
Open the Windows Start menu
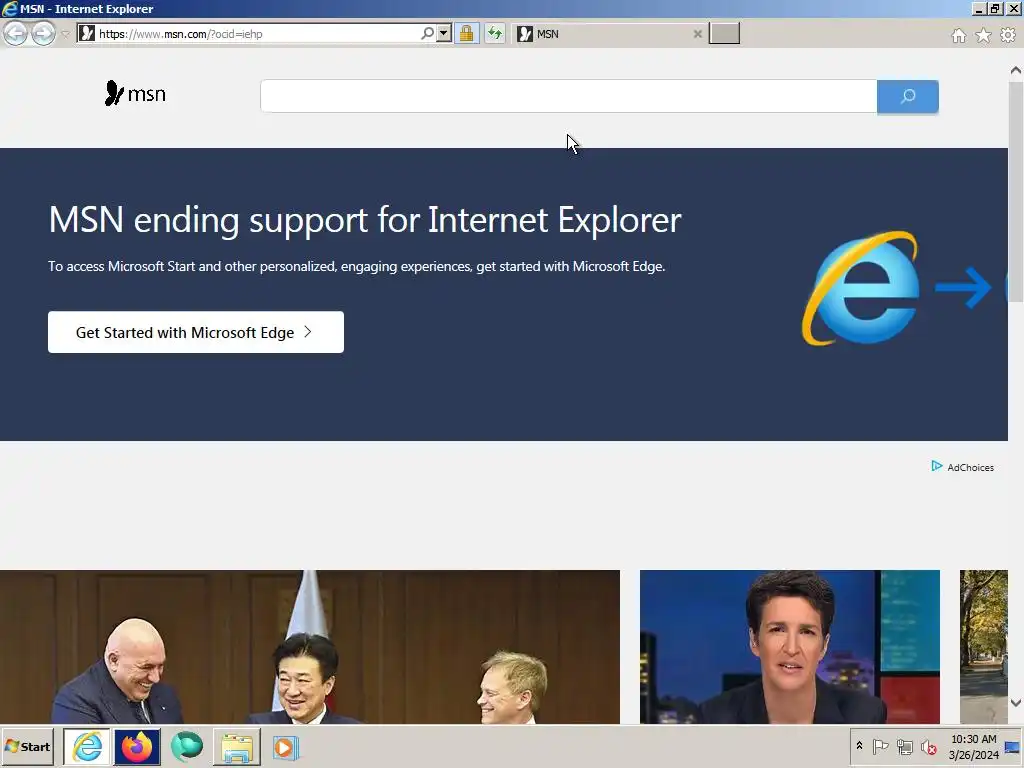[27, 746]
